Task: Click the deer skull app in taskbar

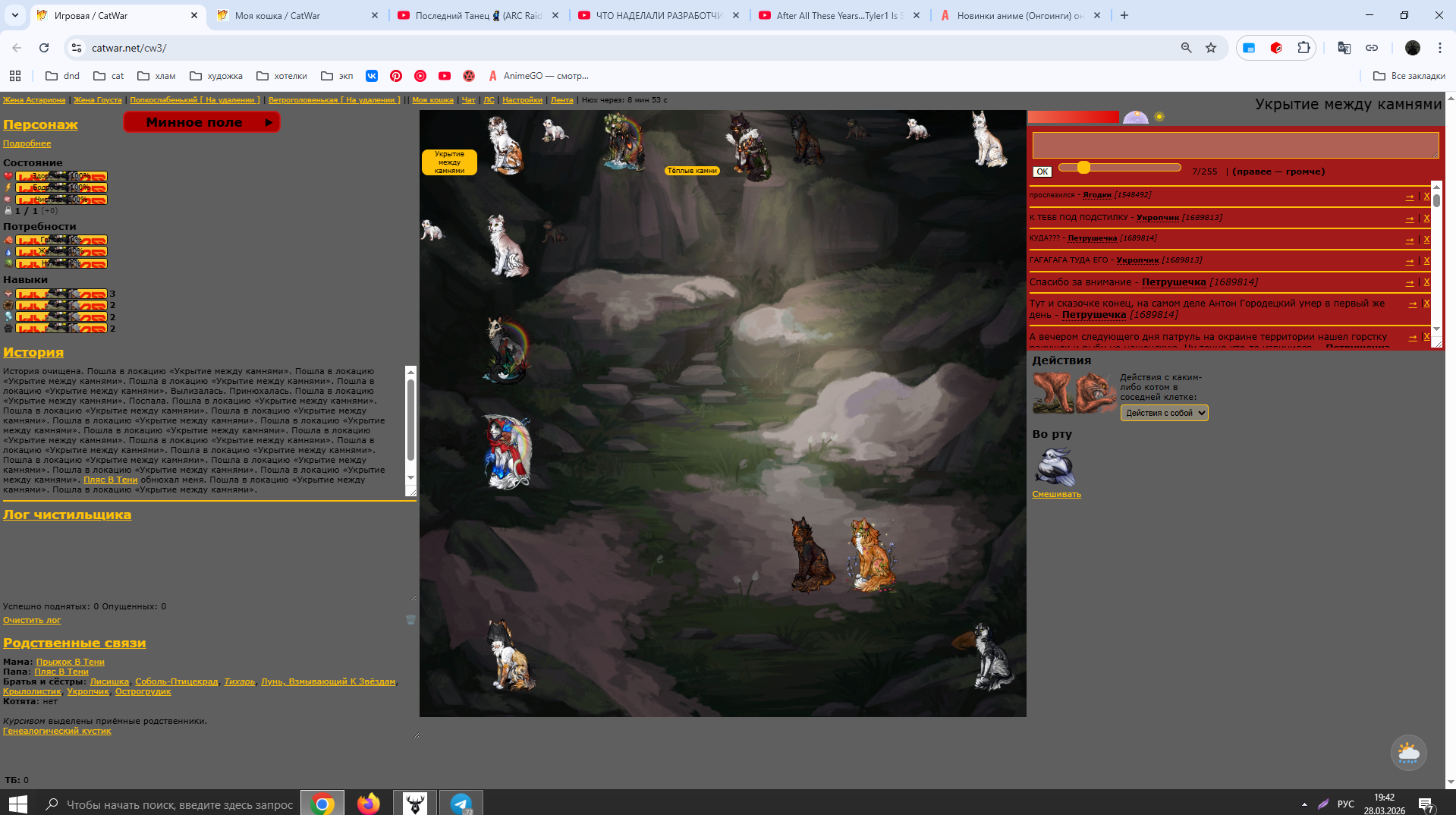Action: coord(415,803)
